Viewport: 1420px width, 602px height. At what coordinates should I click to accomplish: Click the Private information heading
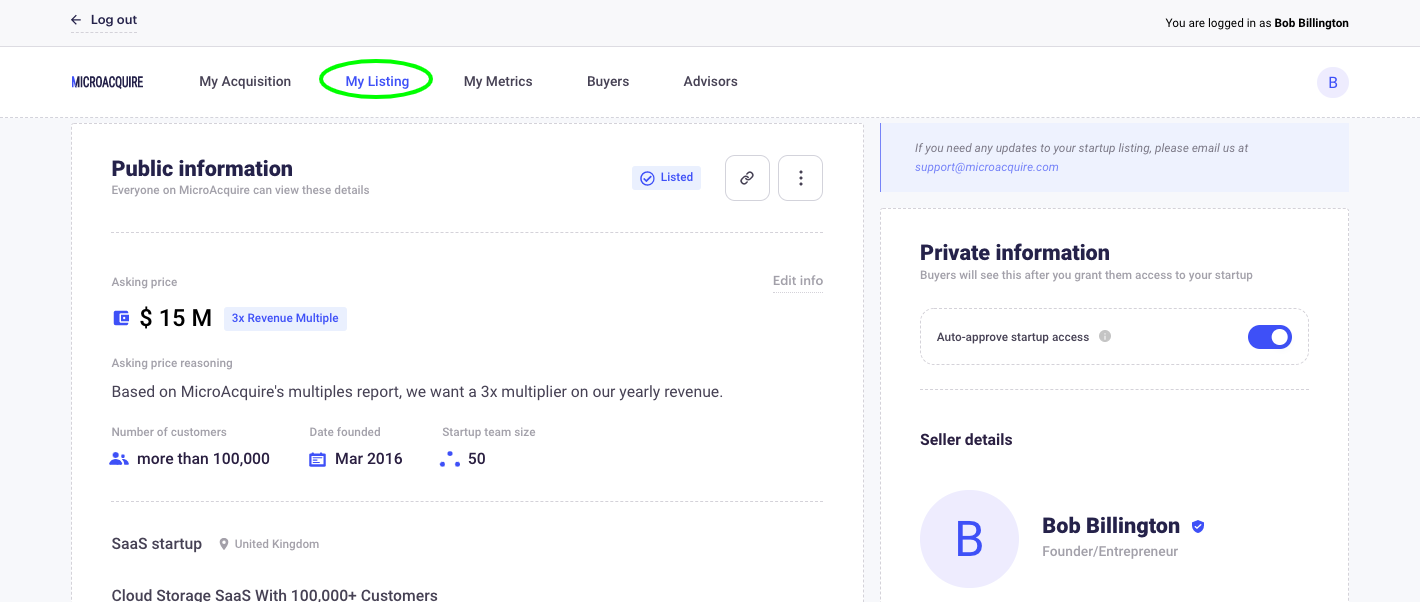pos(1015,252)
